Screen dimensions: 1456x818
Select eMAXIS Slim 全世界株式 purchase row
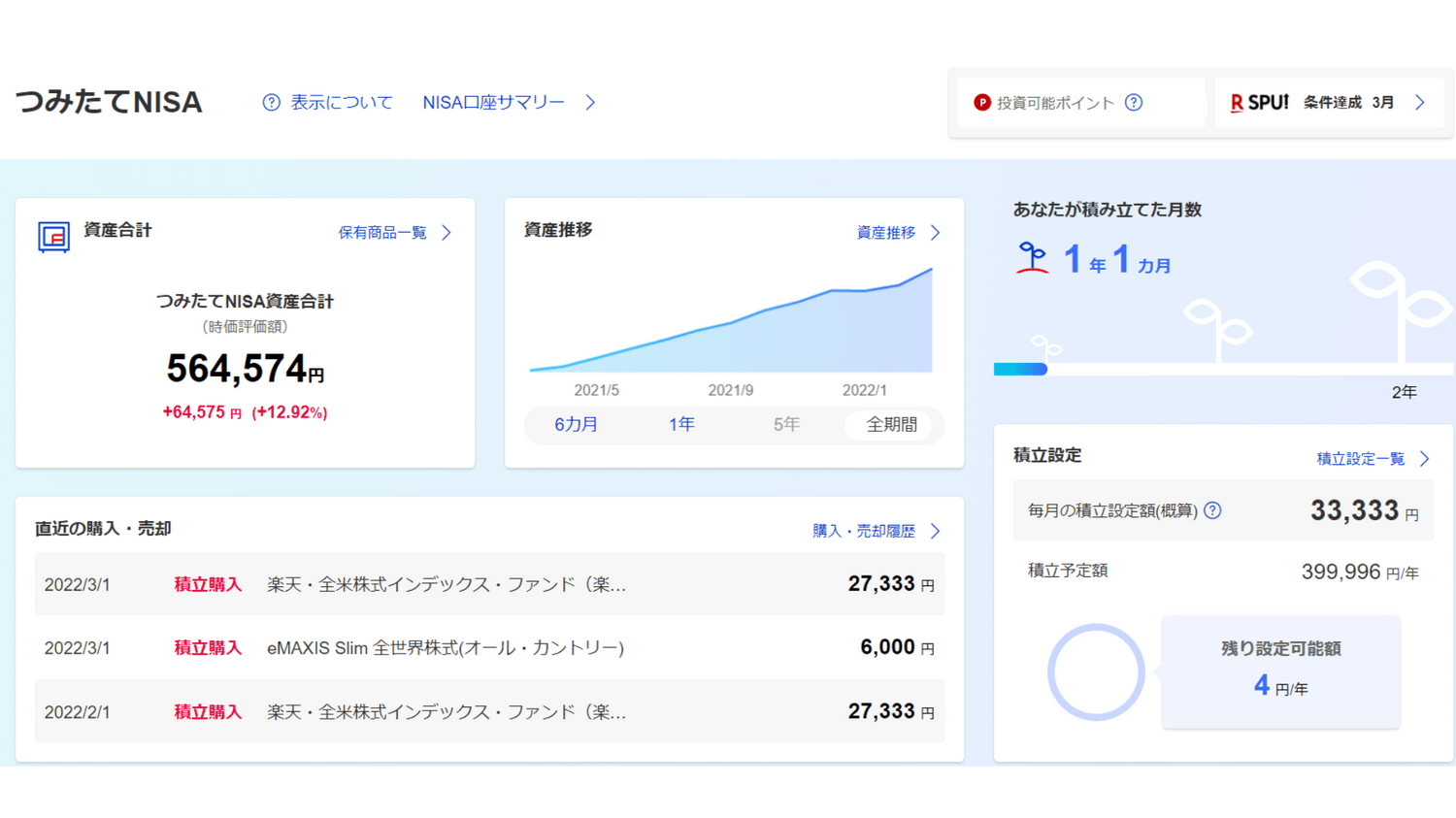[x=490, y=647]
